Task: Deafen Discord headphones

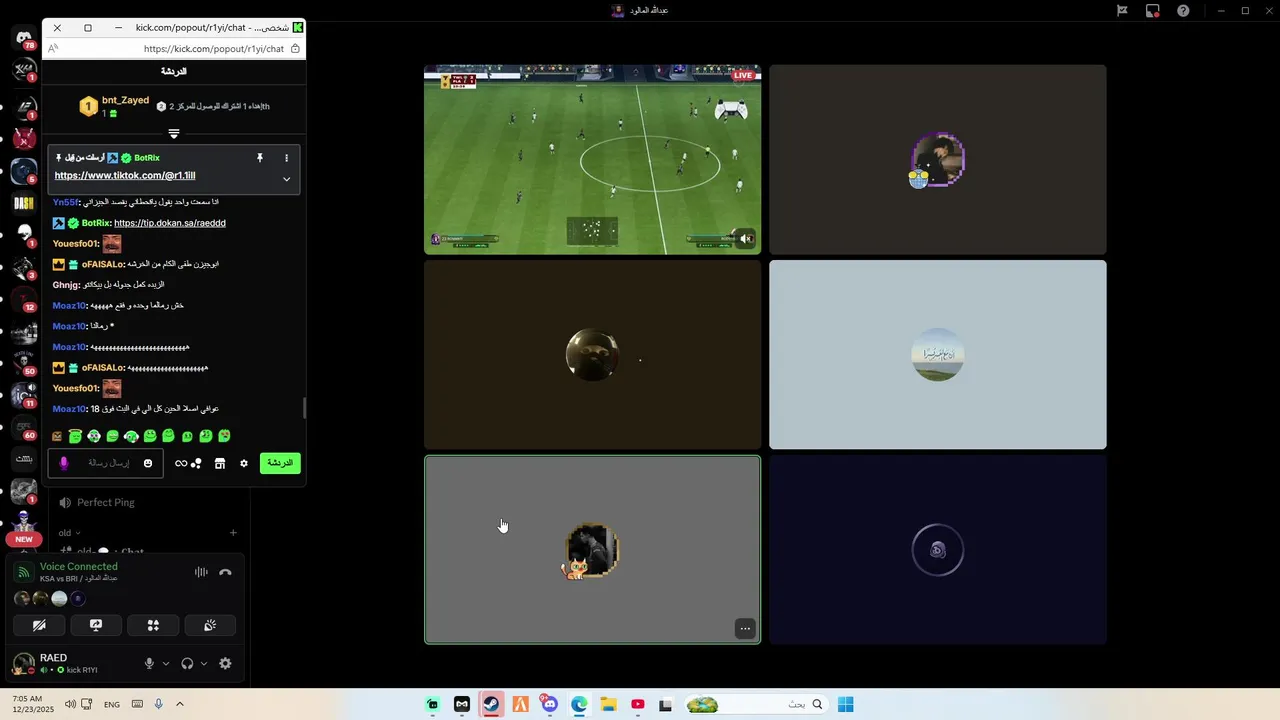Action: click(x=187, y=663)
